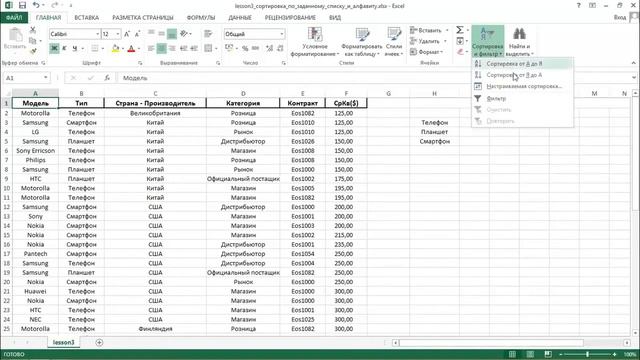Click the Page Break Preview icon
The image size is (640, 360).
click(x=548, y=354)
